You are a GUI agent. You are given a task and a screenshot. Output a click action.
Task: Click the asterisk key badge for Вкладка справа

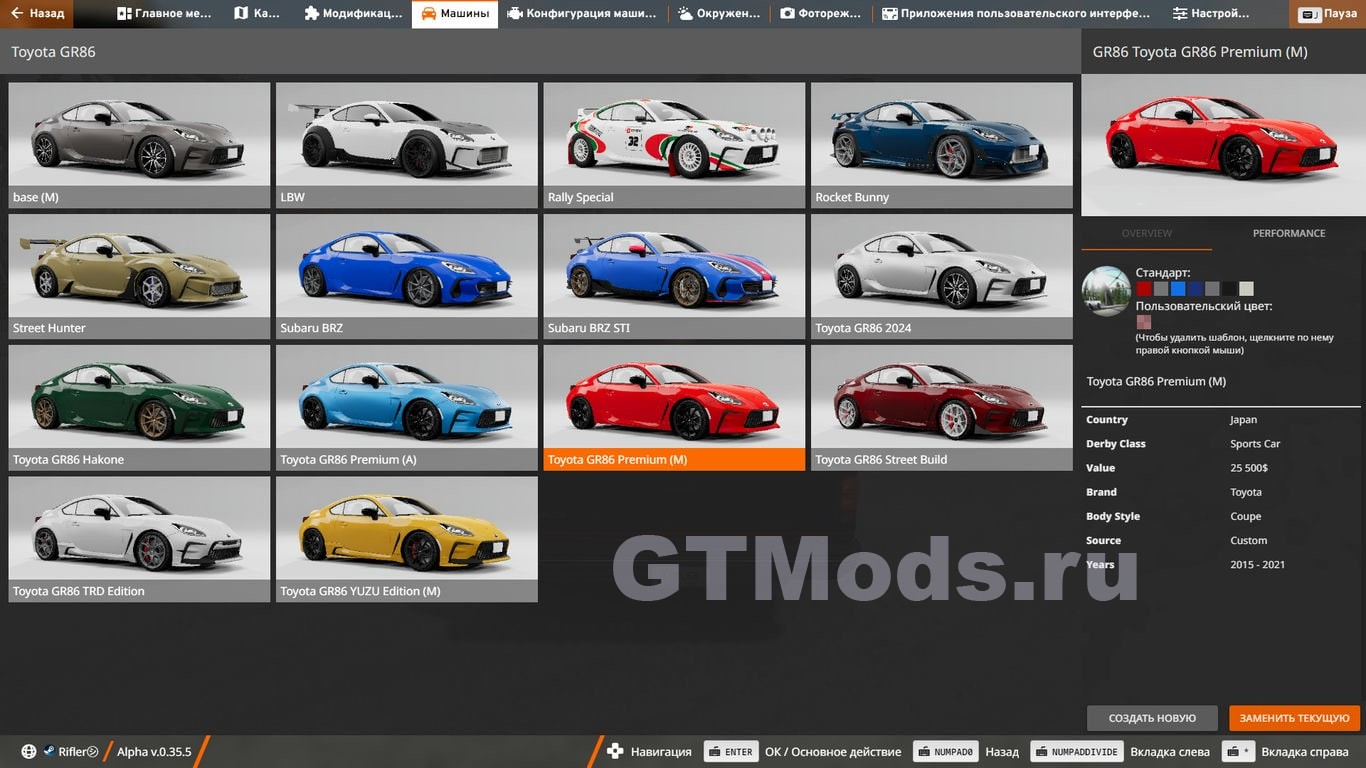coord(1239,751)
